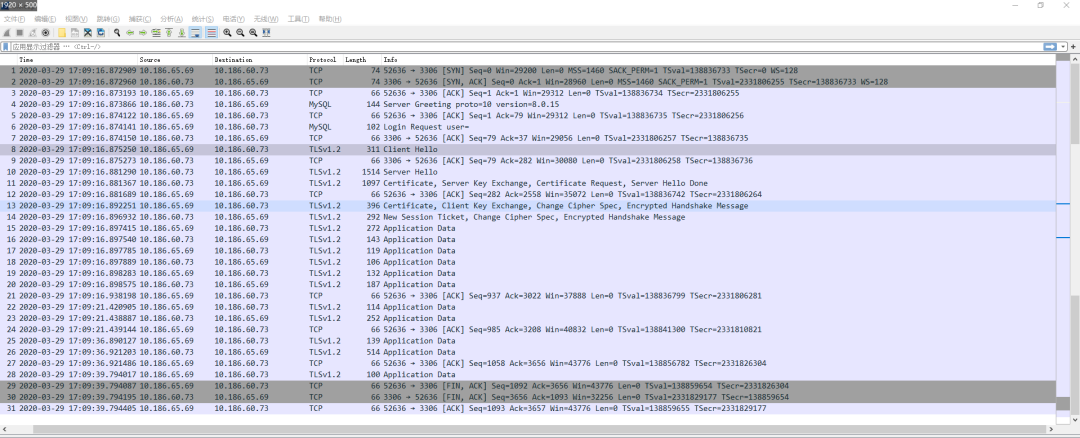Viewport: 1080px width, 438px height.
Task: Select packet 11 Certificate, Server Key Exchange
Action: coord(528,183)
